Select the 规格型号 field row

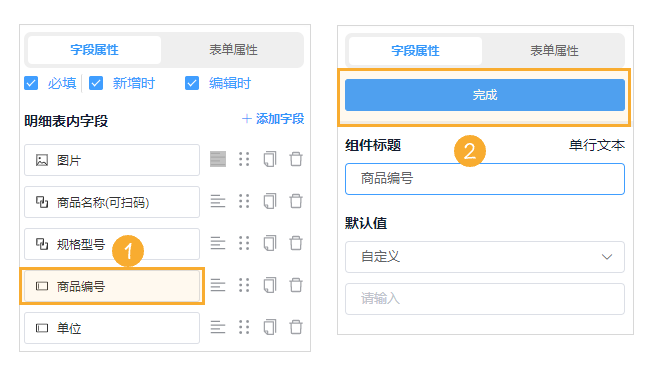[112, 244]
